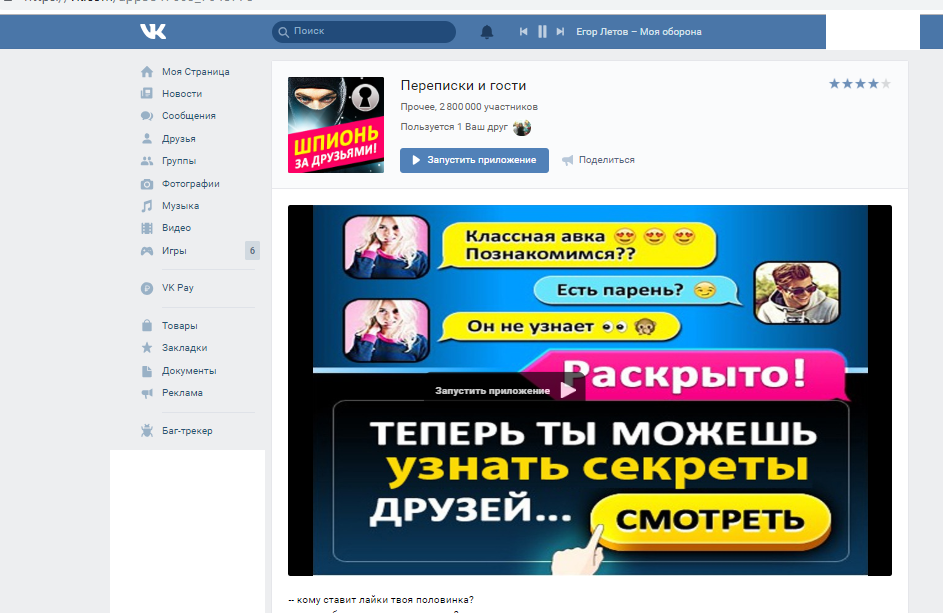The width and height of the screenshot is (943, 613).
Task: Click the film icon beside Видео
Action: [147, 228]
